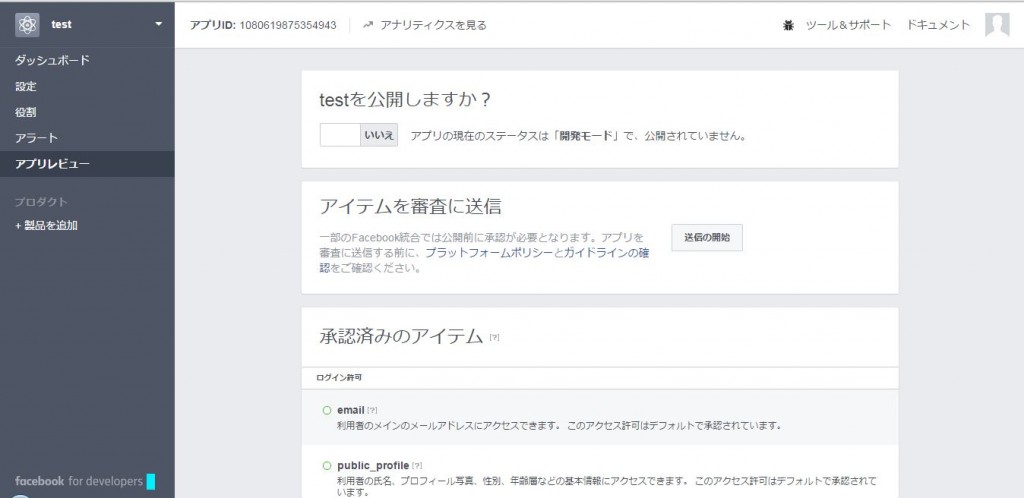Open help [?] beside 承認済みのアイテム

[x=494, y=337]
